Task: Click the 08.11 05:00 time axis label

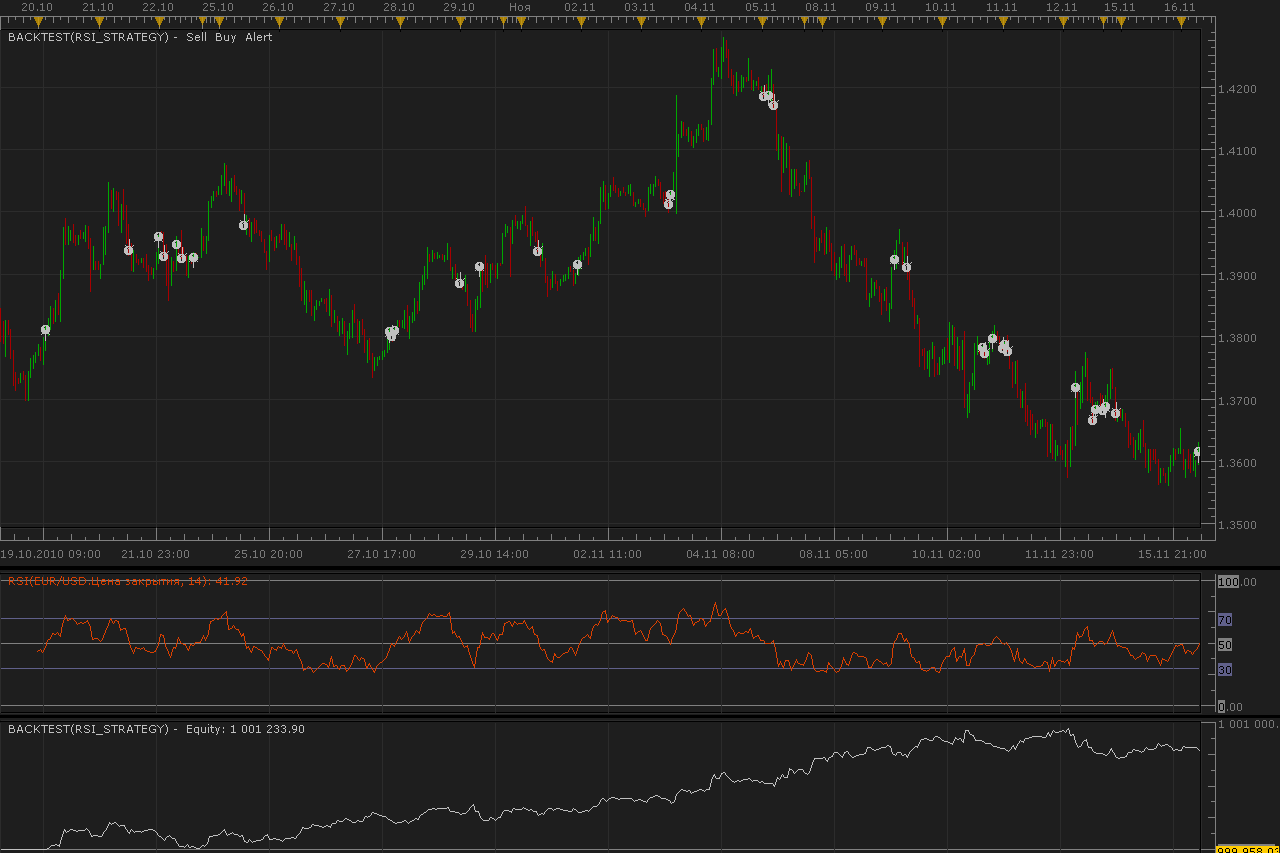Action: click(834, 553)
